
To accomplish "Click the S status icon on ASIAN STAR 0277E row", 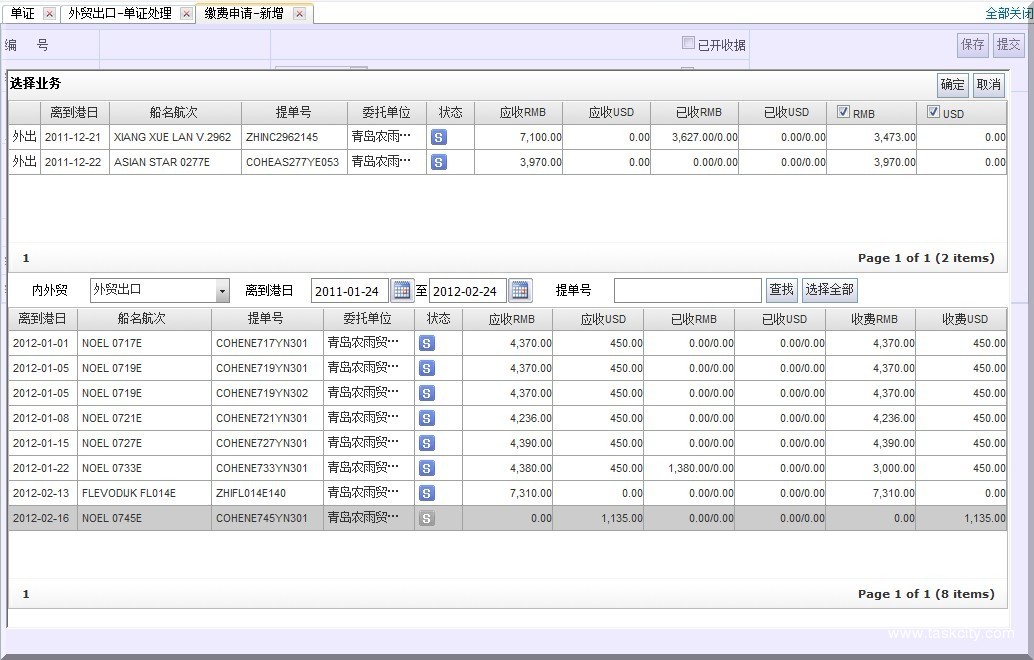I will pyautogui.click(x=437, y=162).
